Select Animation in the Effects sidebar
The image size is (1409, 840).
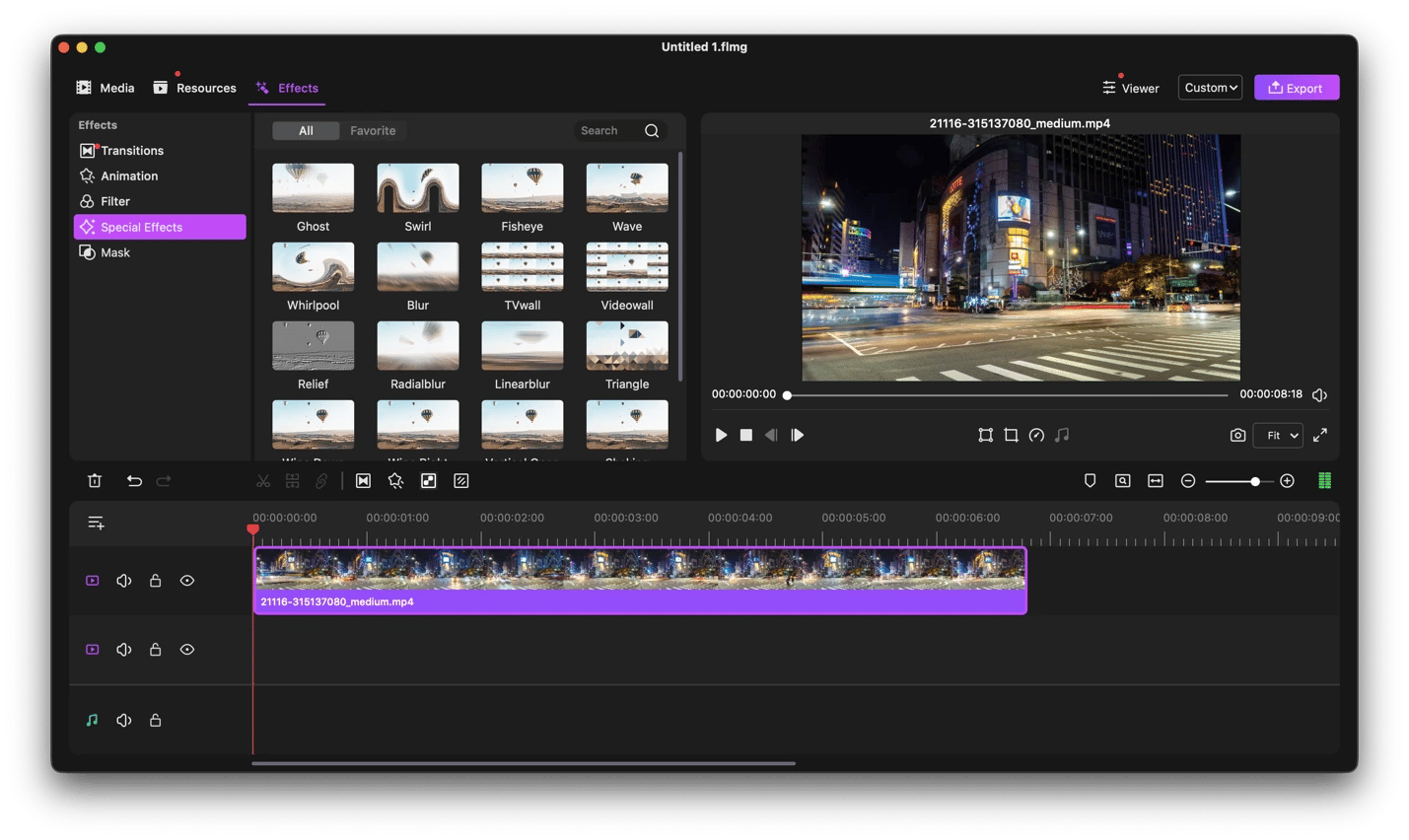pos(160,176)
